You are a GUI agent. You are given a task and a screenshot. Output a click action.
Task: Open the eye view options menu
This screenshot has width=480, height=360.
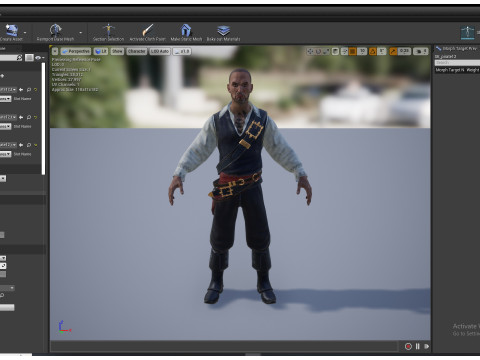[39, 58]
